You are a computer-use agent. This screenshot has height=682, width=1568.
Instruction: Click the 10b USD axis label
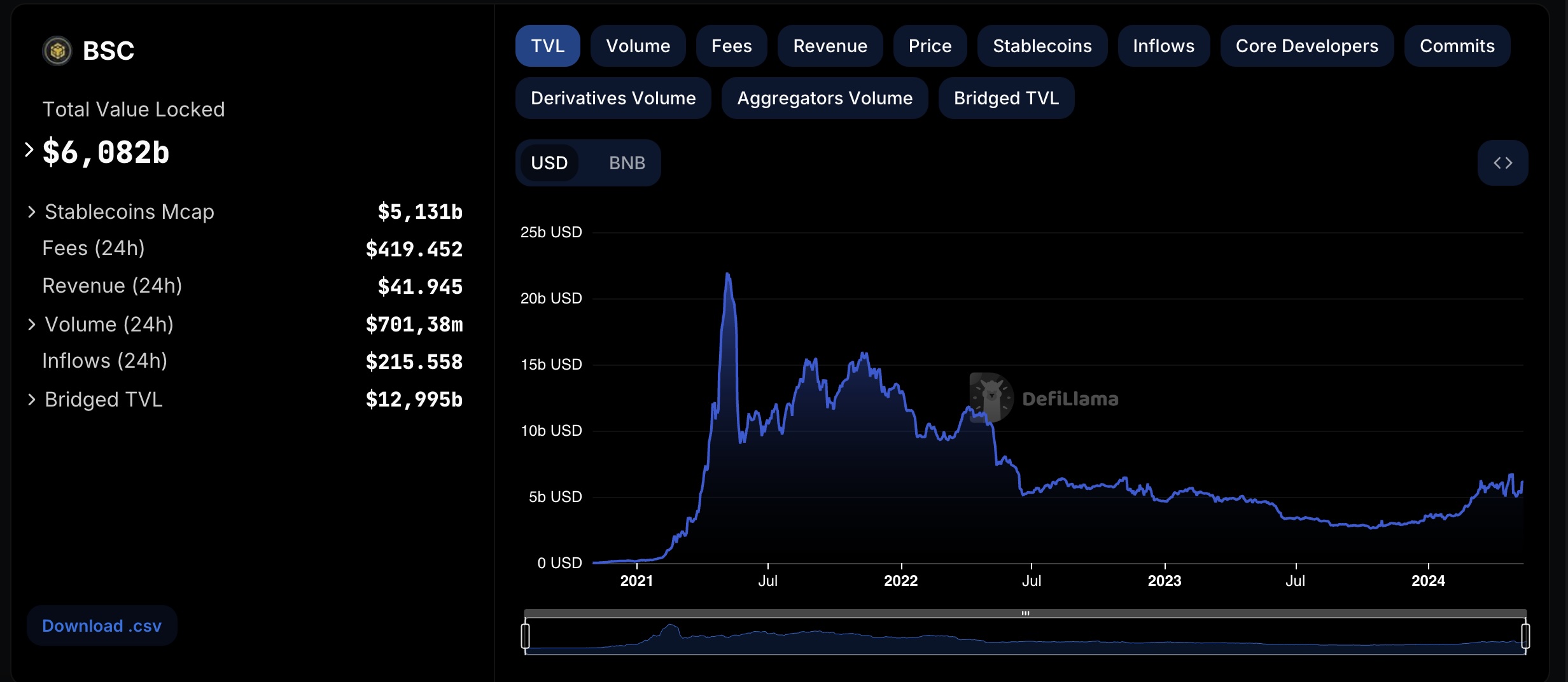551,431
